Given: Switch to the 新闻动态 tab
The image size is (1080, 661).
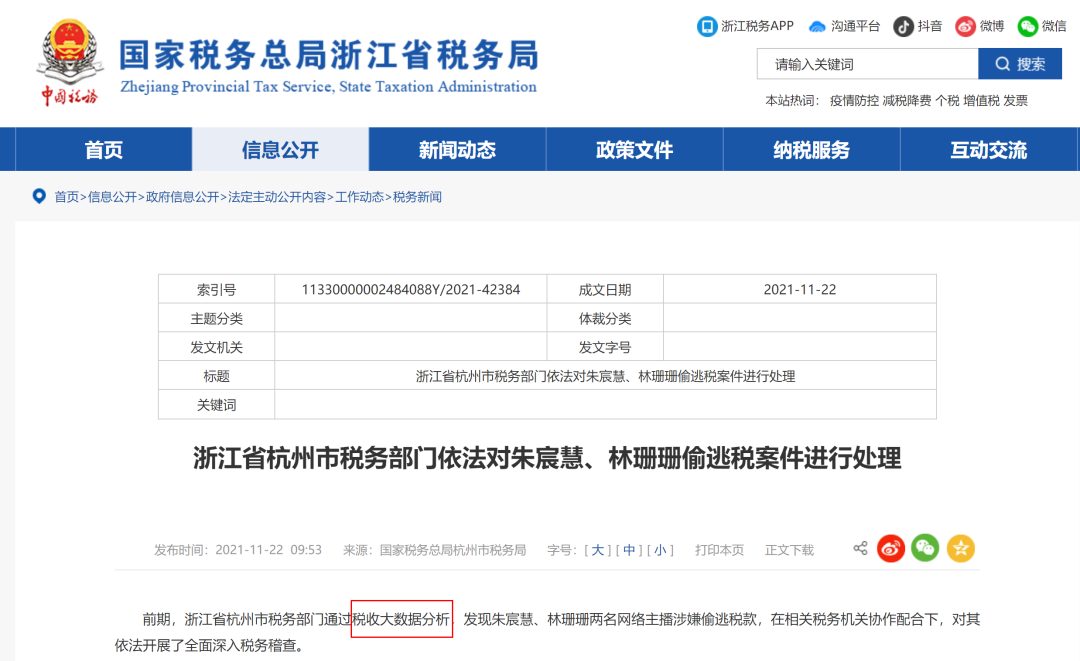Looking at the screenshot, I should pyautogui.click(x=457, y=149).
